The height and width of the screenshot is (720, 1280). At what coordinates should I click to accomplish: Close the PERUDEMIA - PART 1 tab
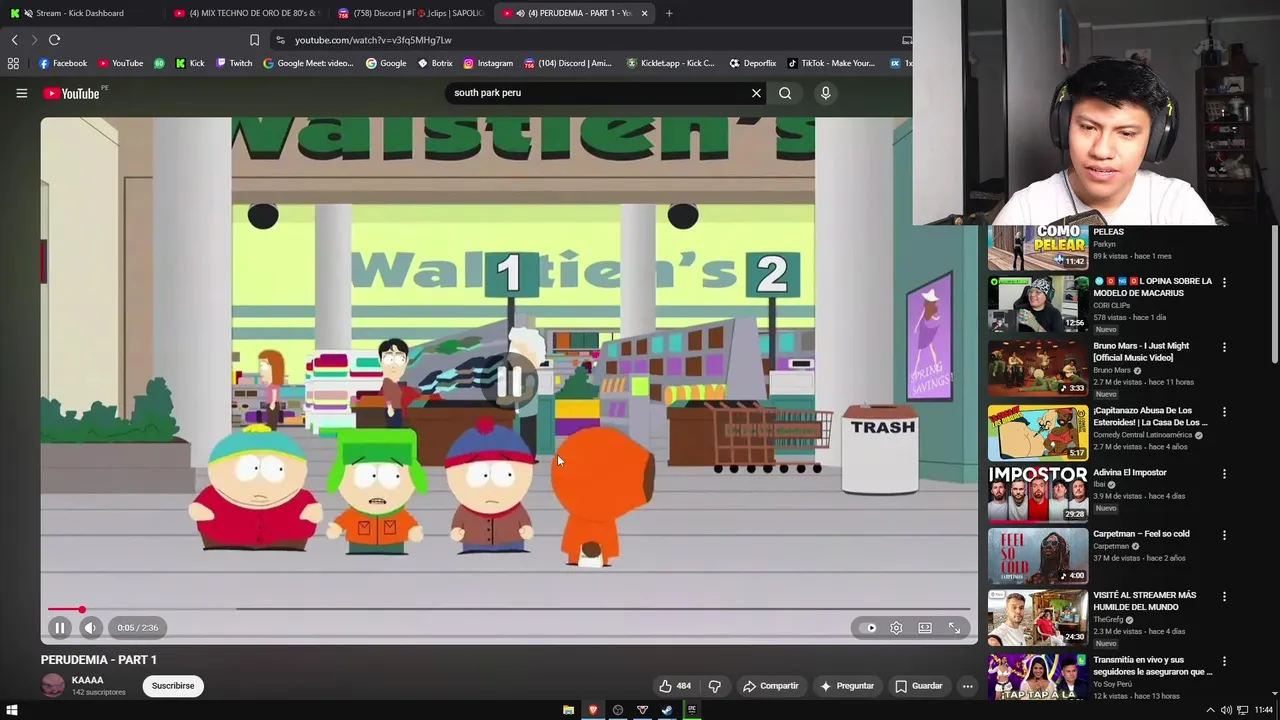[x=644, y=13]
